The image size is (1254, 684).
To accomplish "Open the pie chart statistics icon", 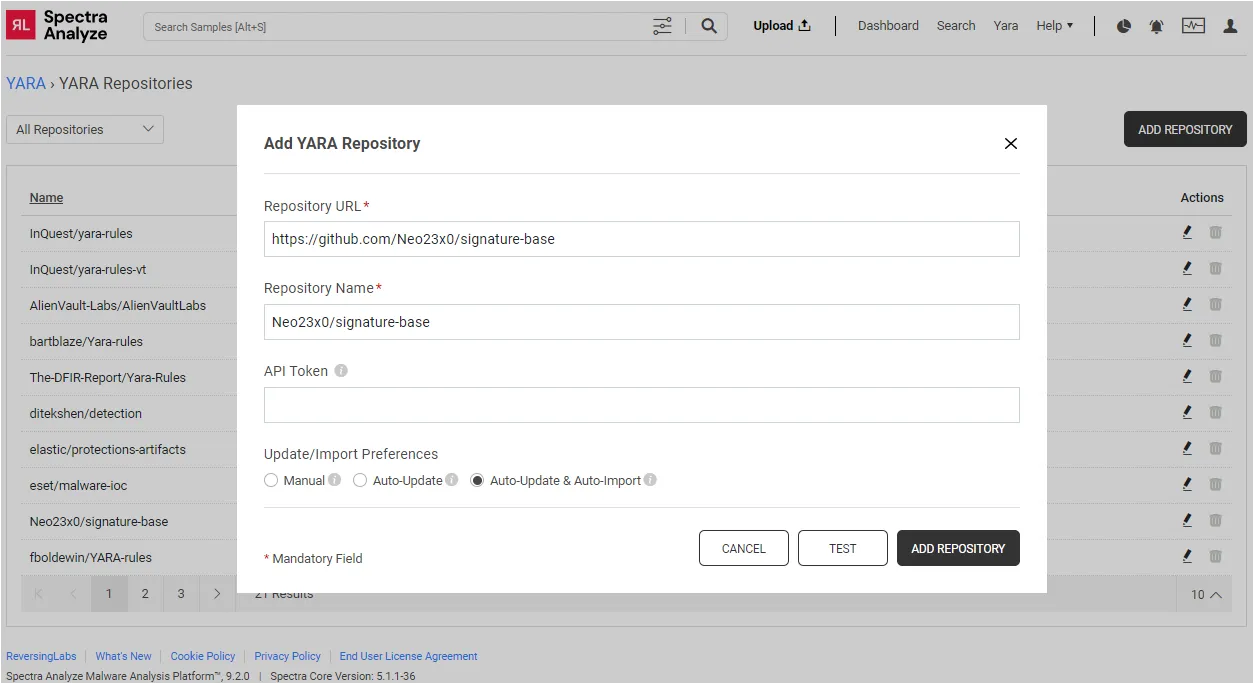I will tap(1123, 26).
